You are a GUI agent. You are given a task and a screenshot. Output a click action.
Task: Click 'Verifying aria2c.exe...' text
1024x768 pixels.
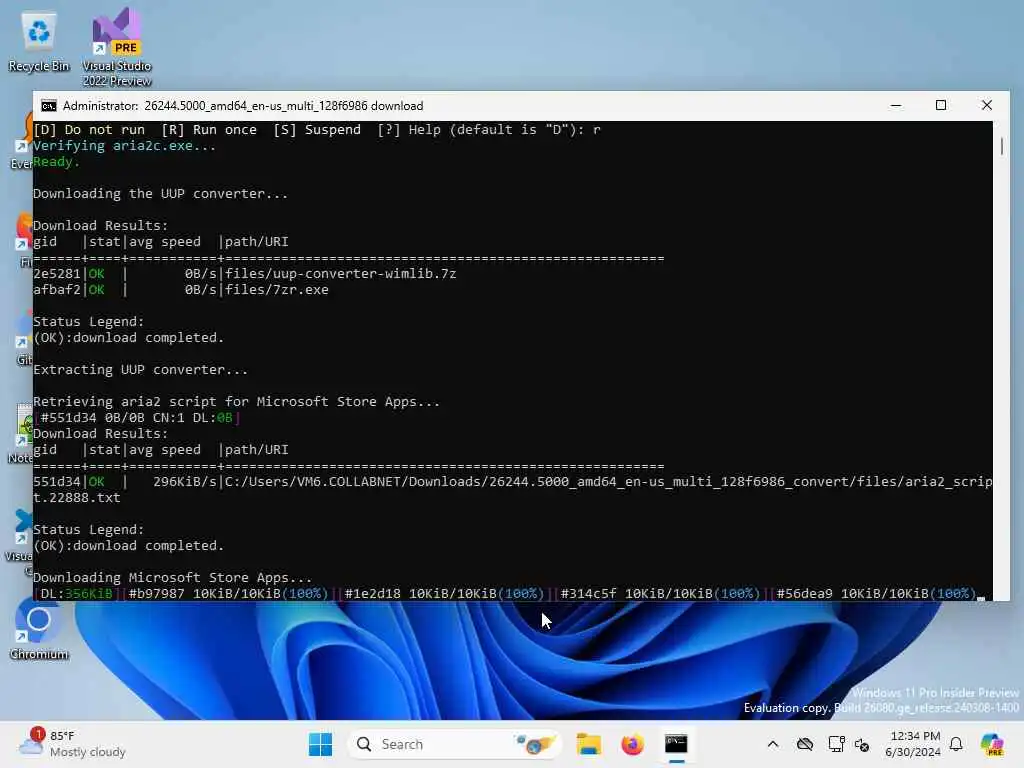(124, 146)
